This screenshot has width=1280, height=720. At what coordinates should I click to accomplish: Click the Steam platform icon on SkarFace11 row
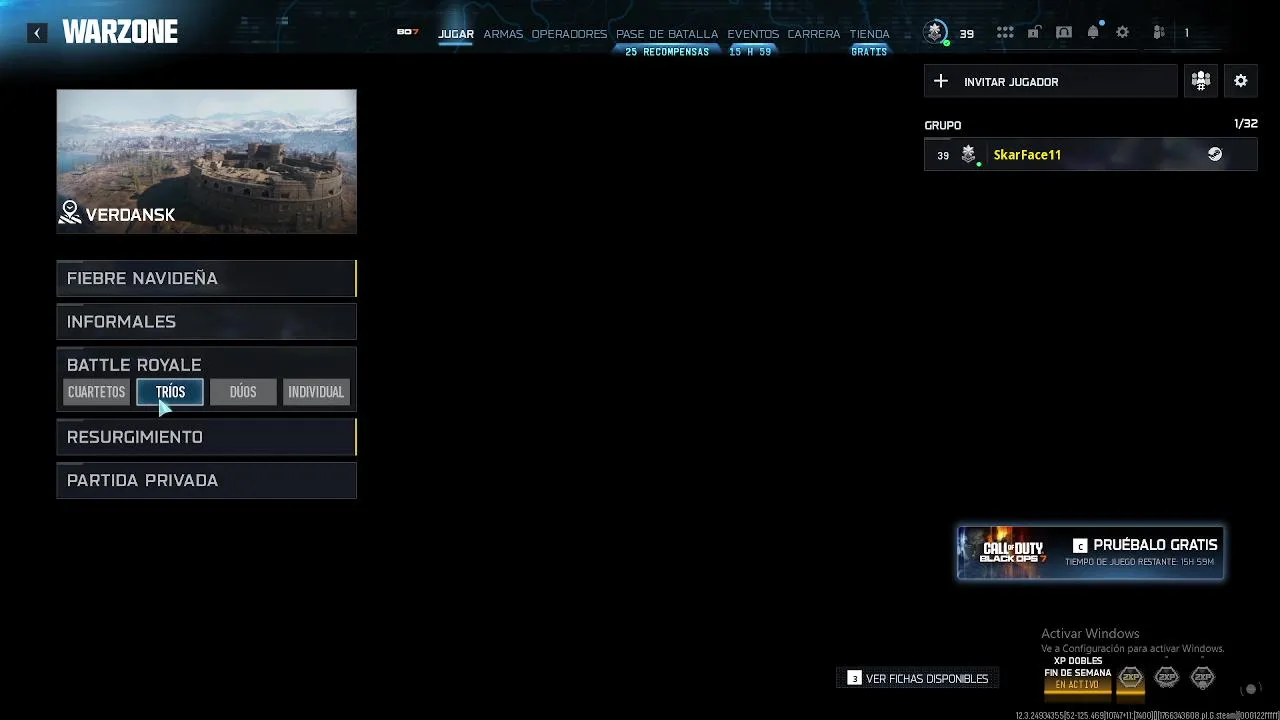[1215, 154]
